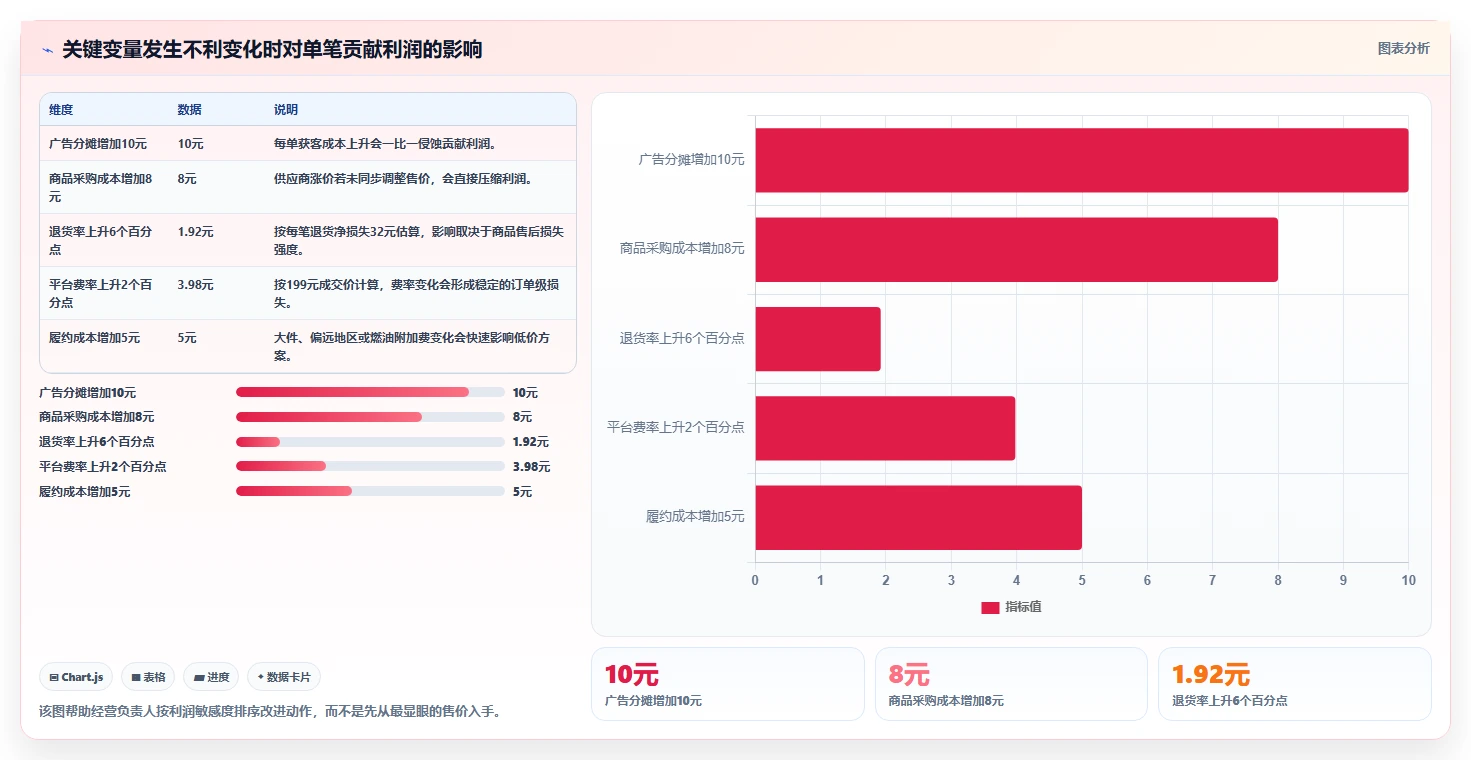Click the 指标值 legend label
Image resolution: width=1471 pixels, height=760 pixels.
[x=1023, y=607]
